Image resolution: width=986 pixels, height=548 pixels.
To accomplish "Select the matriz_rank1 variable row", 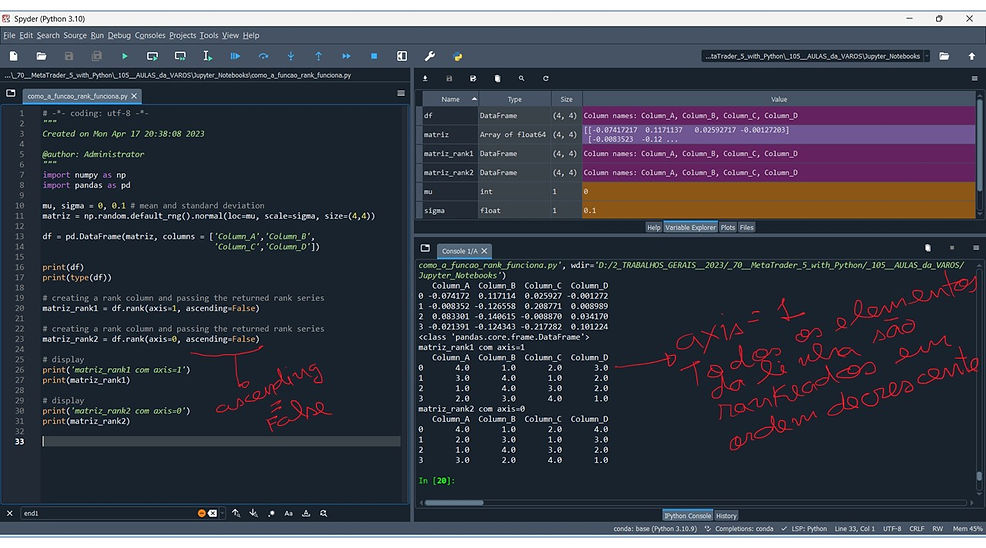I will (699, 154).
